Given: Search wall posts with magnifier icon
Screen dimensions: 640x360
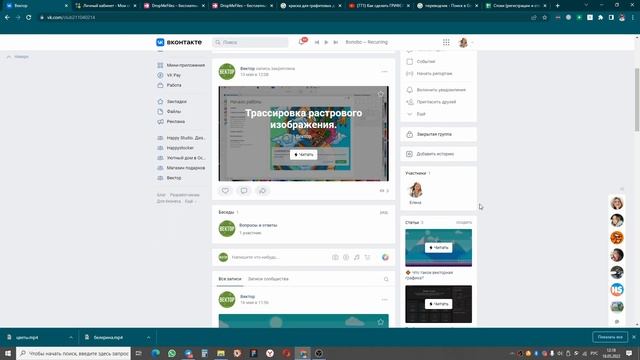Looking at the screenshot, I should (x=386, y=279).
